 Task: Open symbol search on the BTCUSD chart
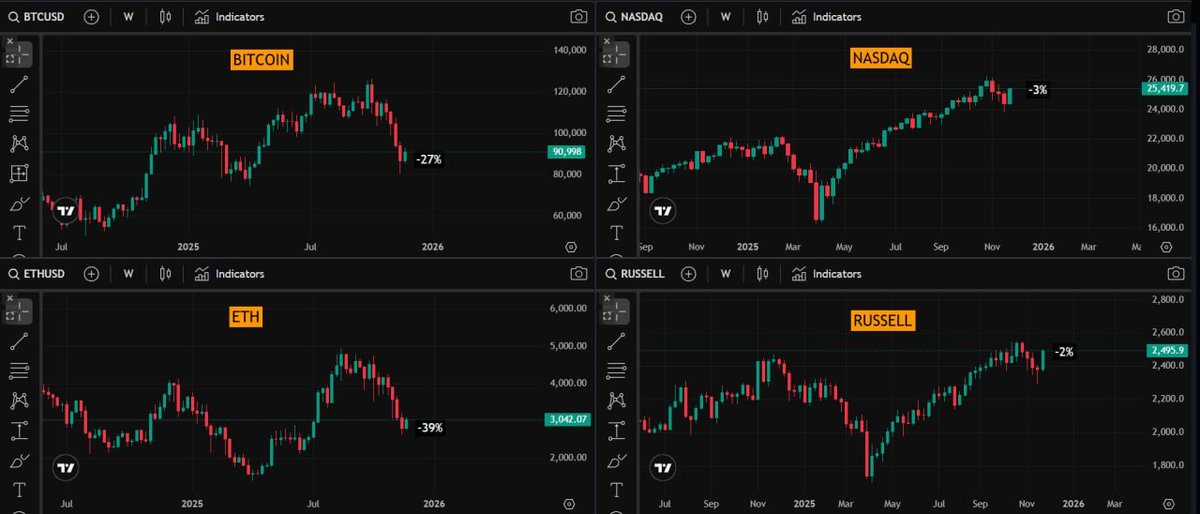[38, 17]
